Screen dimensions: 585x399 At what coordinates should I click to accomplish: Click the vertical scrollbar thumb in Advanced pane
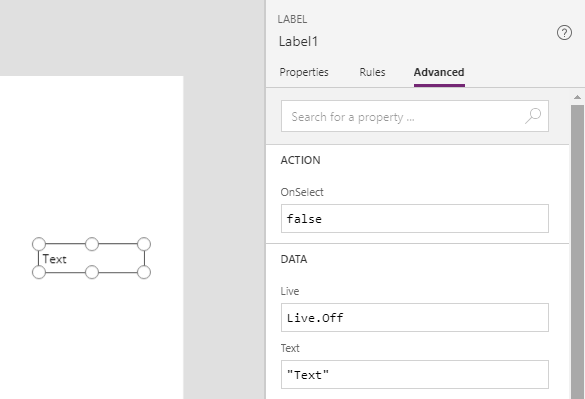[577, 252]
